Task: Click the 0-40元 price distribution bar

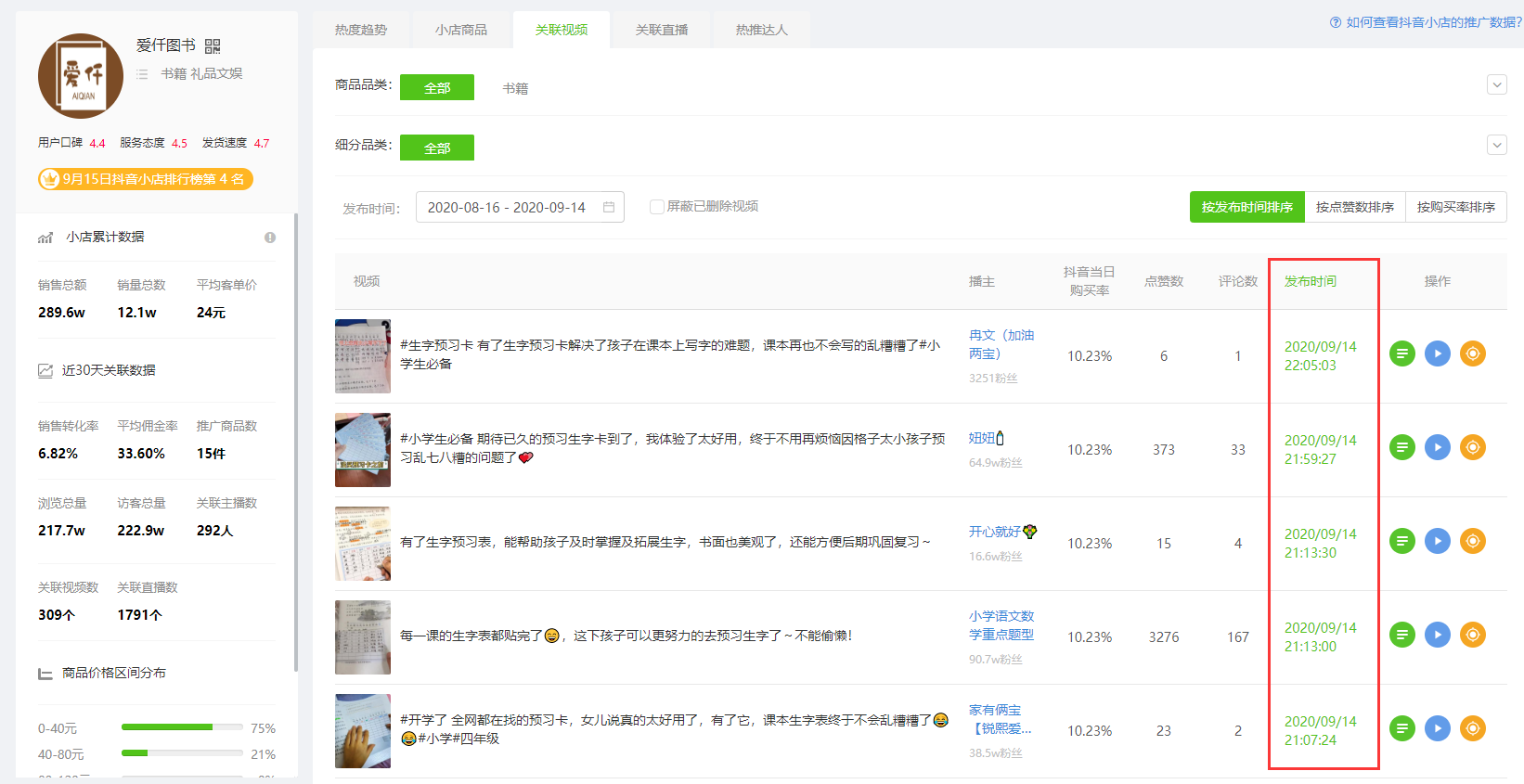Action: [182, 727]
